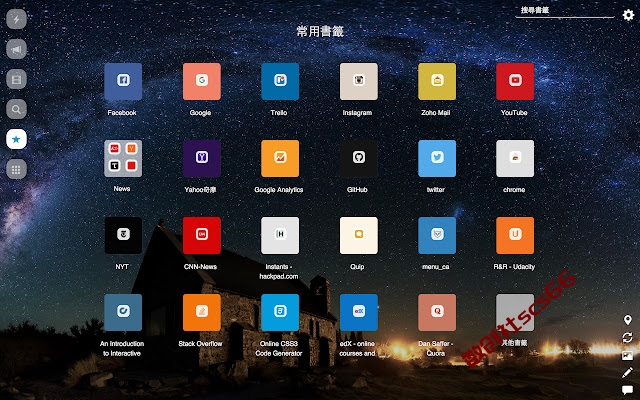Open the Yahoo奇摩 bookmark tile

[202, 158]
